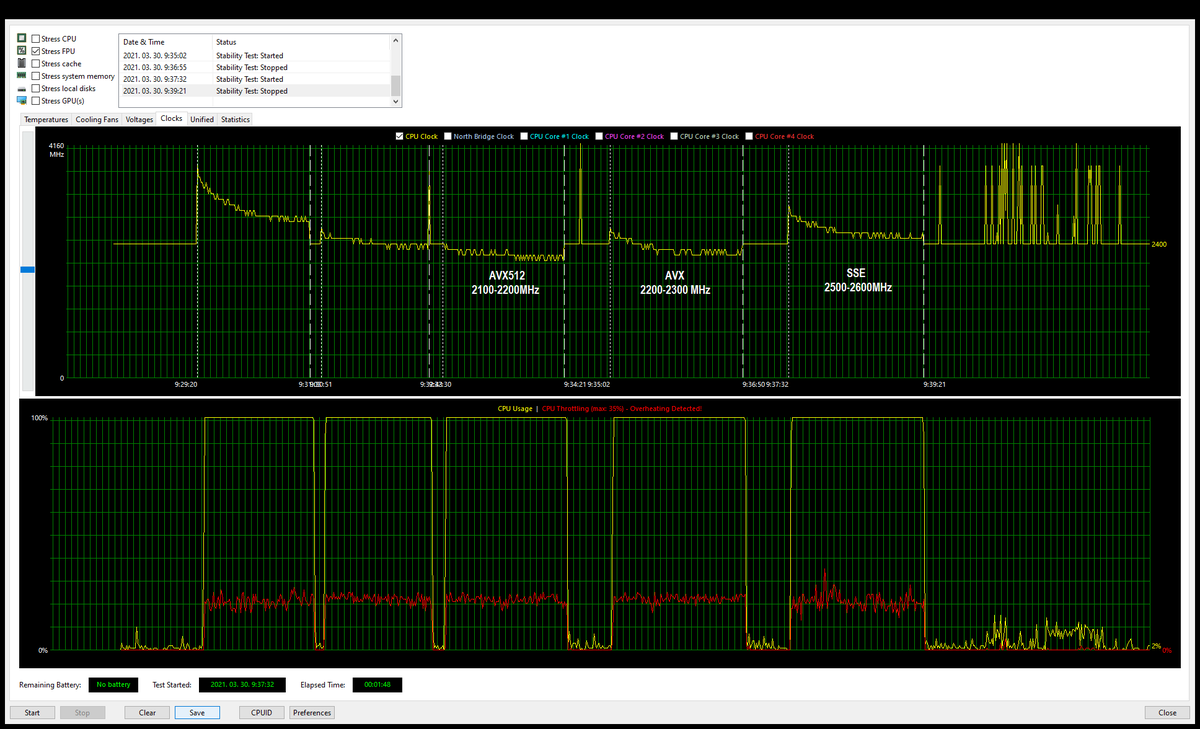
Task: Check the CPU Core #4 Clock checkbox
Action: (x=749, y=136)
